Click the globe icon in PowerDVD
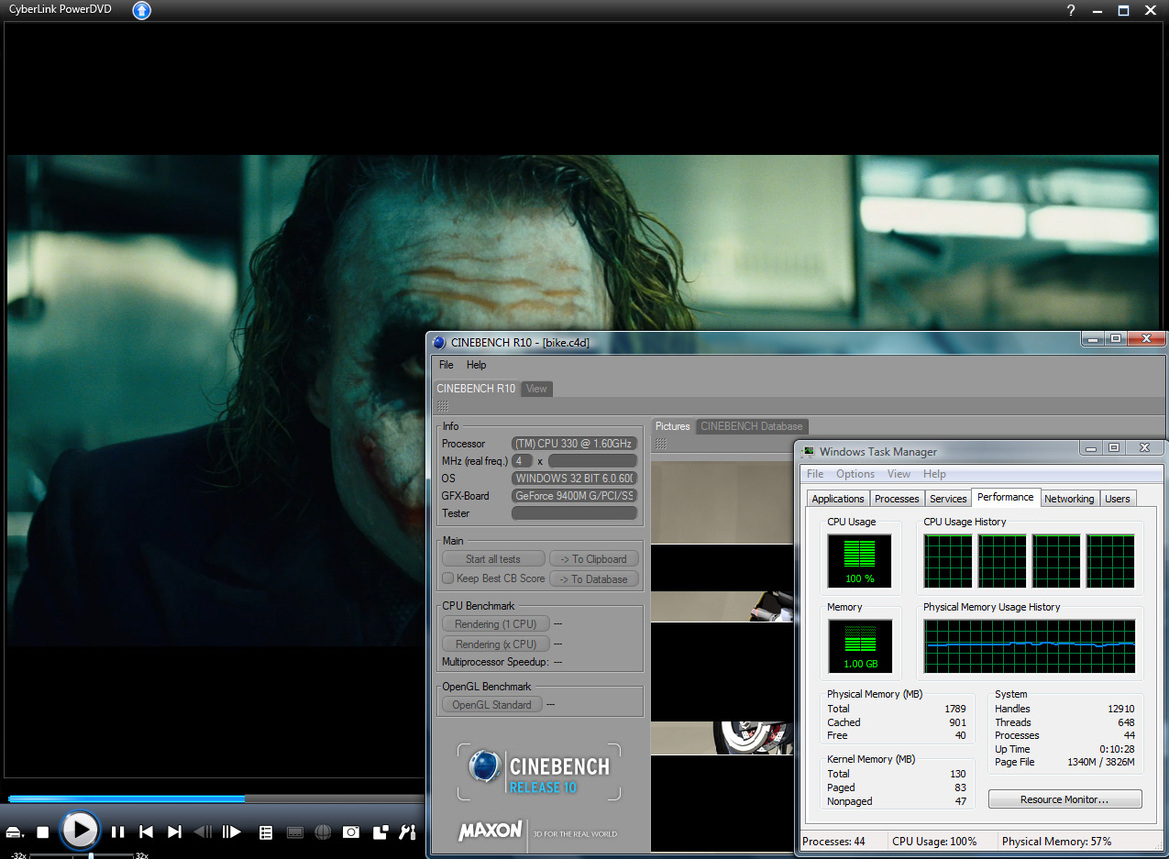Viewport: 1169px width, 859px height. (323, 832)
